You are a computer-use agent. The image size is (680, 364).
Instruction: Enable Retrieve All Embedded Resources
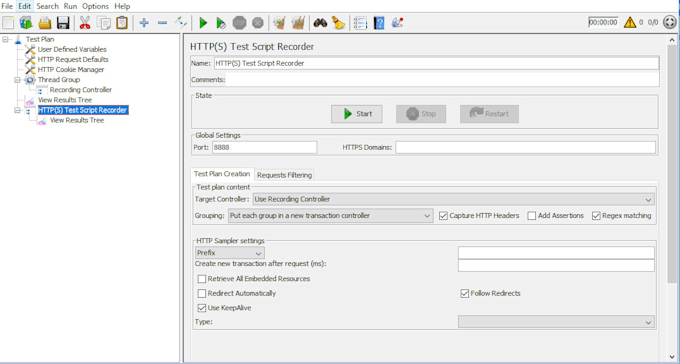coord(202,279)
